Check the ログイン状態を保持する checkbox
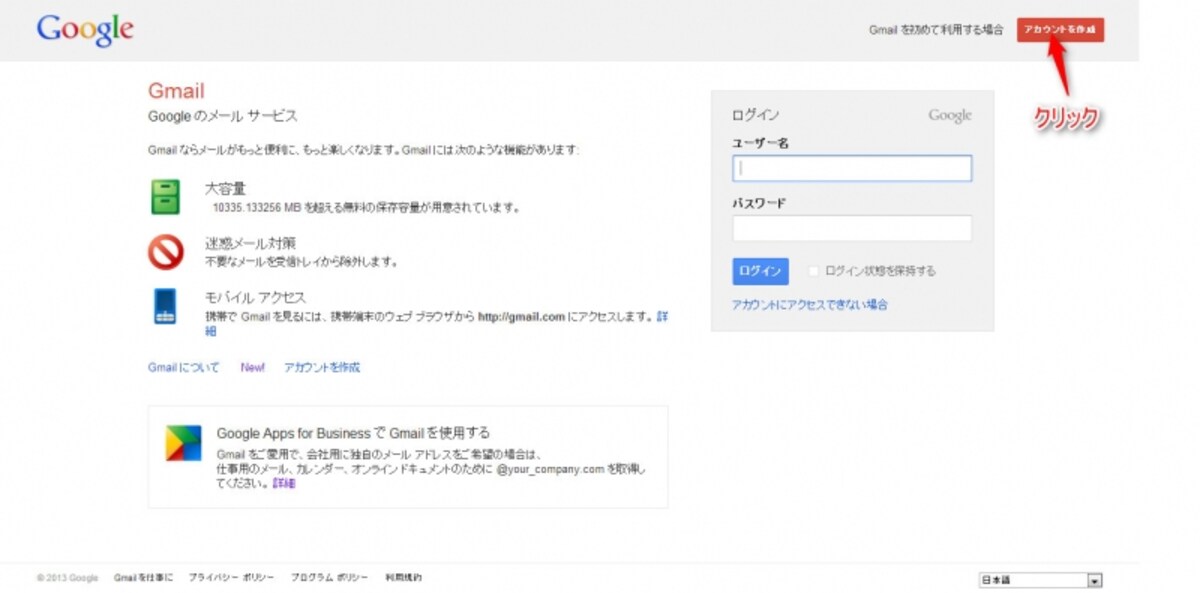This screenshot has height=593, width=1200. coord(814,271)
